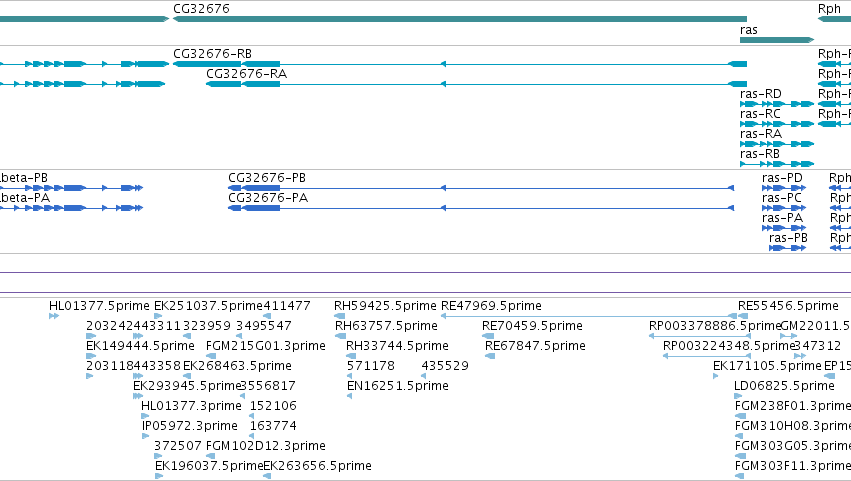Select EST EK149444.5prime label
This screenshot has height=481, width=851.
click(140, 346)
